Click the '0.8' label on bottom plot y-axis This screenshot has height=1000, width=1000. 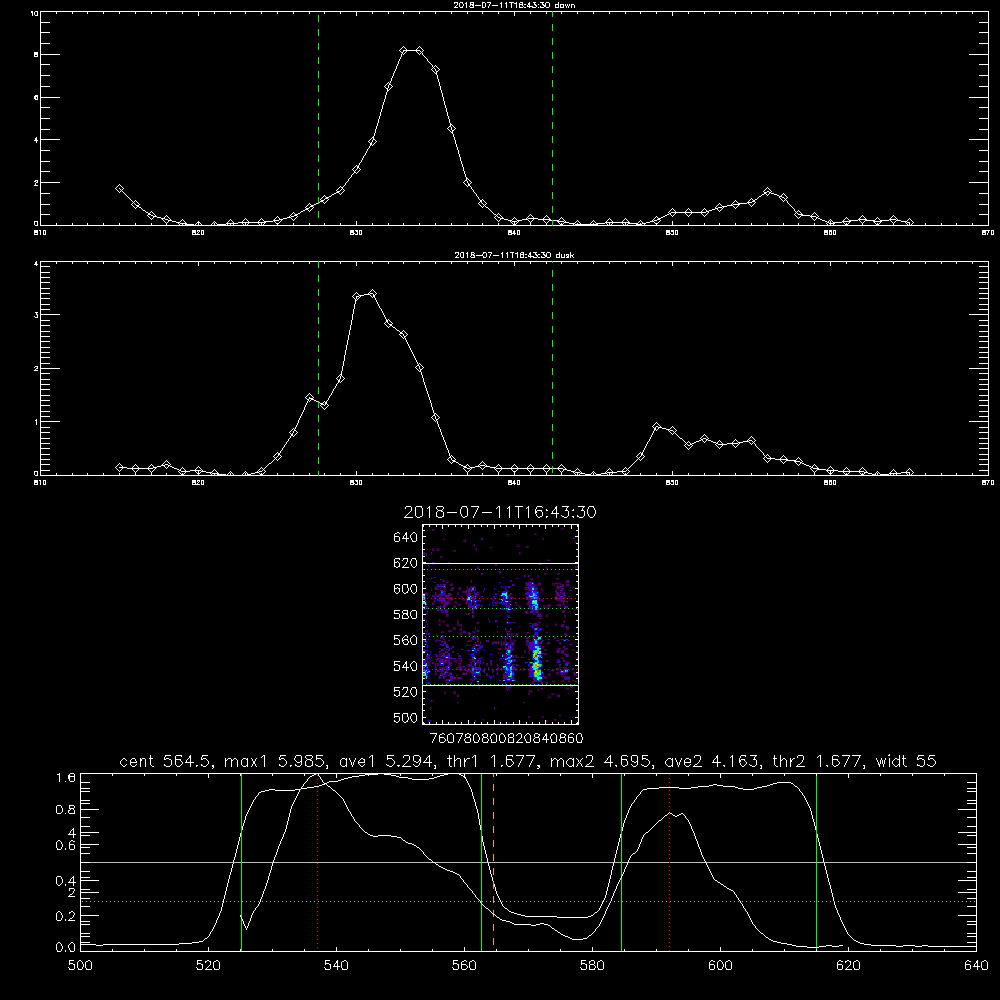(x=66, y=810)
